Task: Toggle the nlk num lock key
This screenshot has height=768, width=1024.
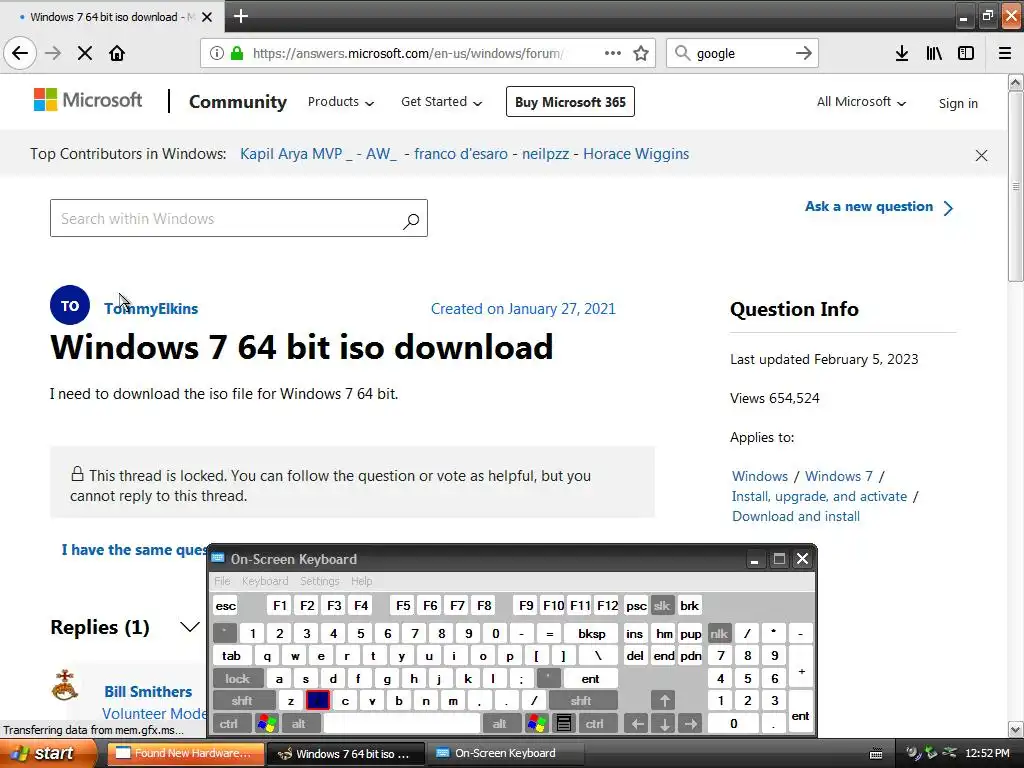Action: click(x=719, y=633)
